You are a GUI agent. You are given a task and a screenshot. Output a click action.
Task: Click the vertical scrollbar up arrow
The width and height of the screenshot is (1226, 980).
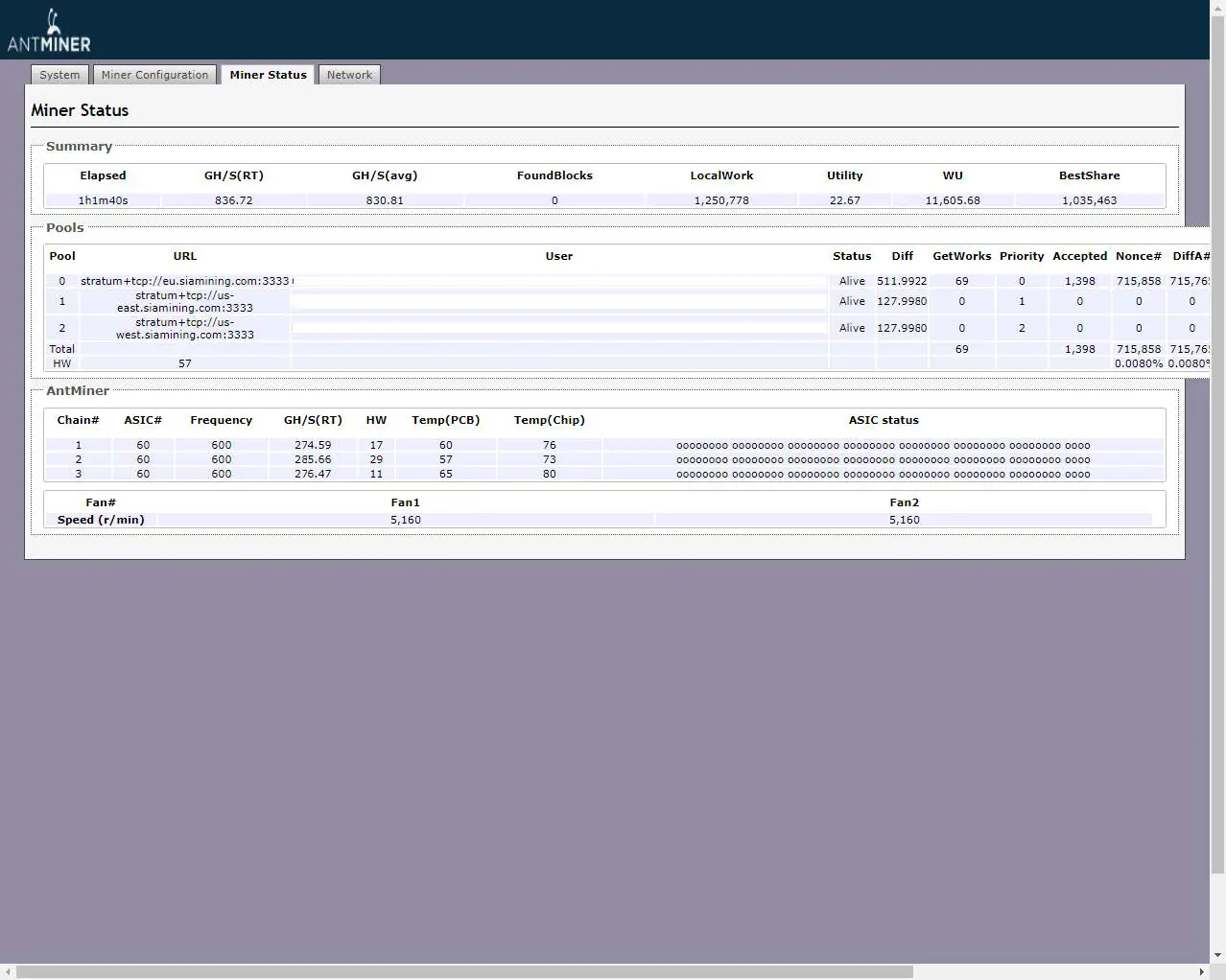tap(1217, 8)
